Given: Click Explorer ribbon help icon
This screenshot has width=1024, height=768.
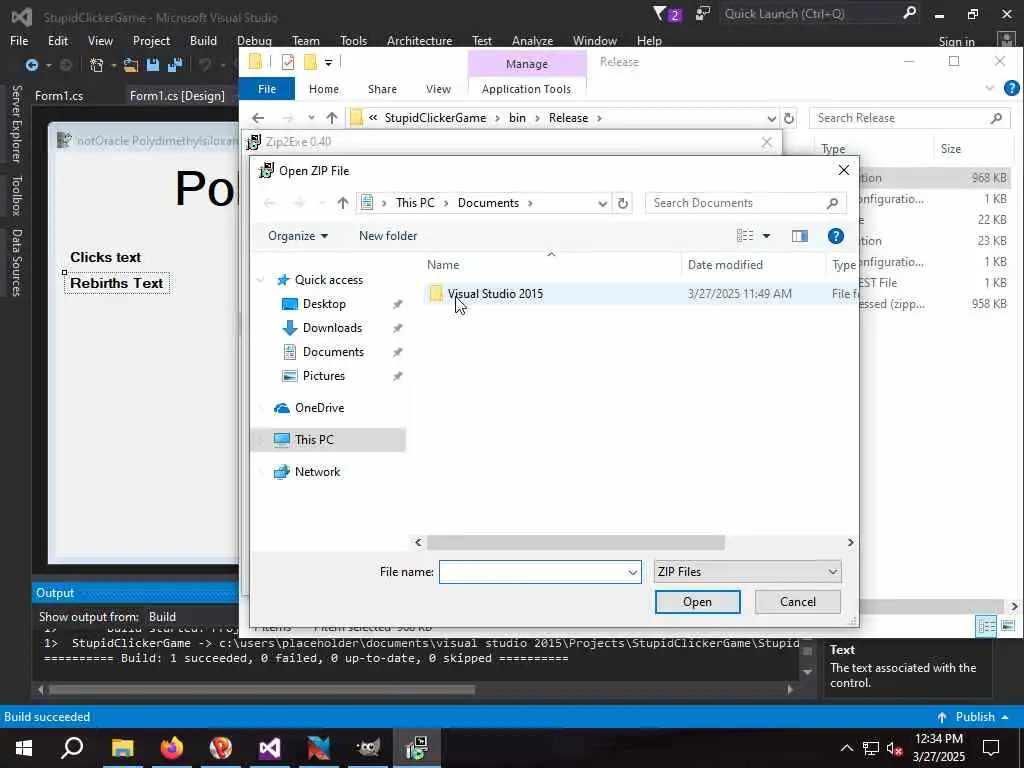Looking at the screenshot, I should coord(1011,88).
